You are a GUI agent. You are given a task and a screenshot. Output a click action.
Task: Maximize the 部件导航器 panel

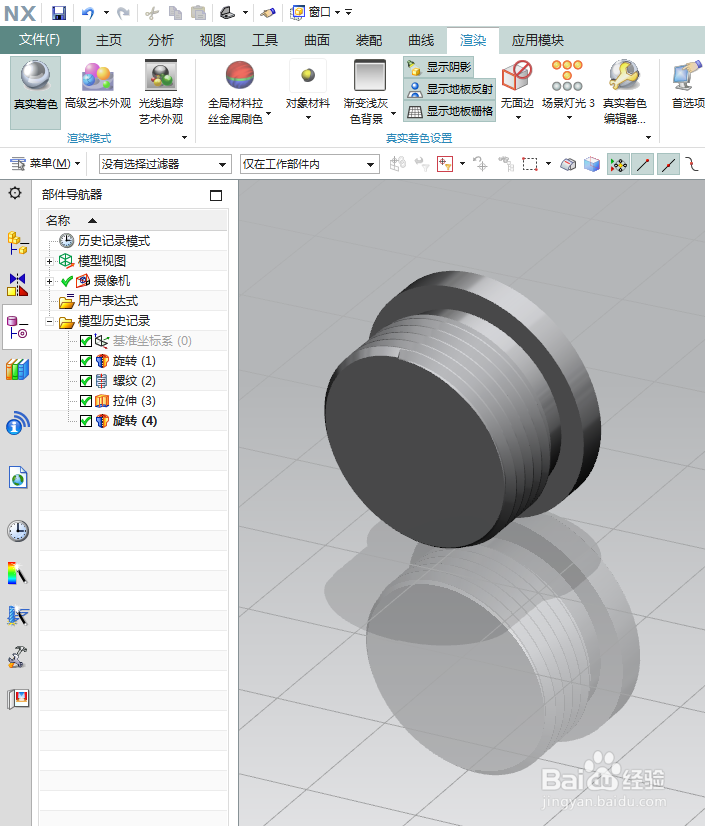click(216, 195)
